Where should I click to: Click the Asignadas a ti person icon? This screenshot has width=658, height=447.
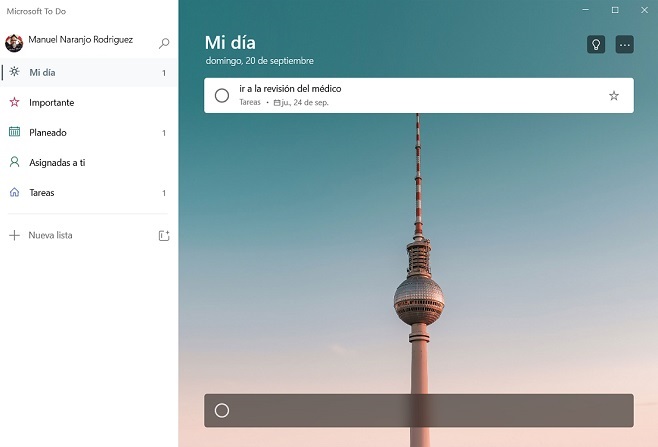click(14, 162)
